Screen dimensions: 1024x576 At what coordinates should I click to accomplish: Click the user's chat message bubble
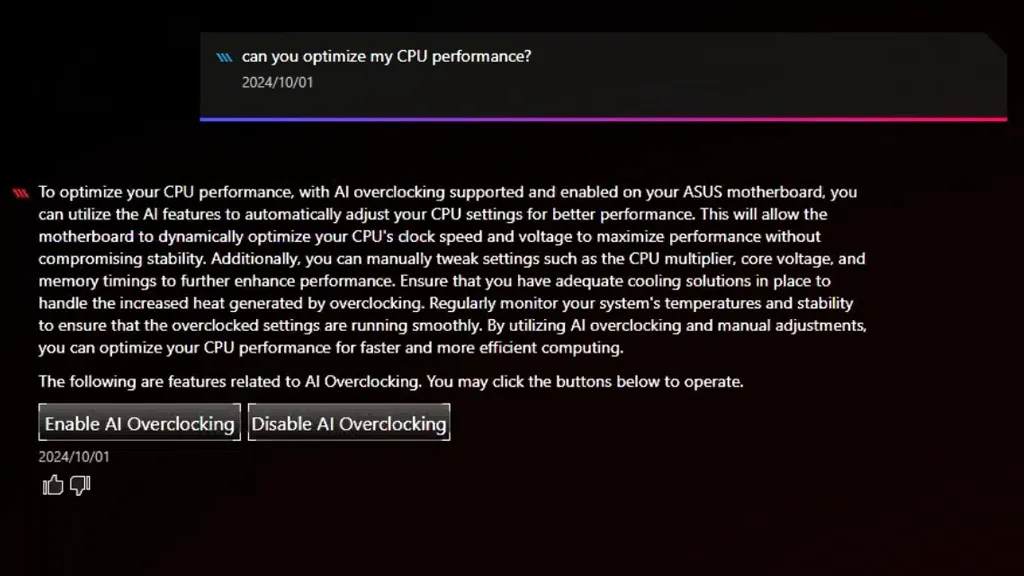tap(600, 70)
